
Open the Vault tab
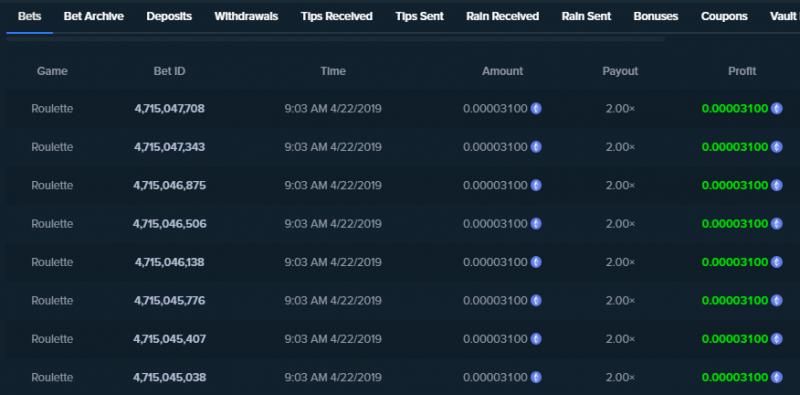click(x=785, y=16)
